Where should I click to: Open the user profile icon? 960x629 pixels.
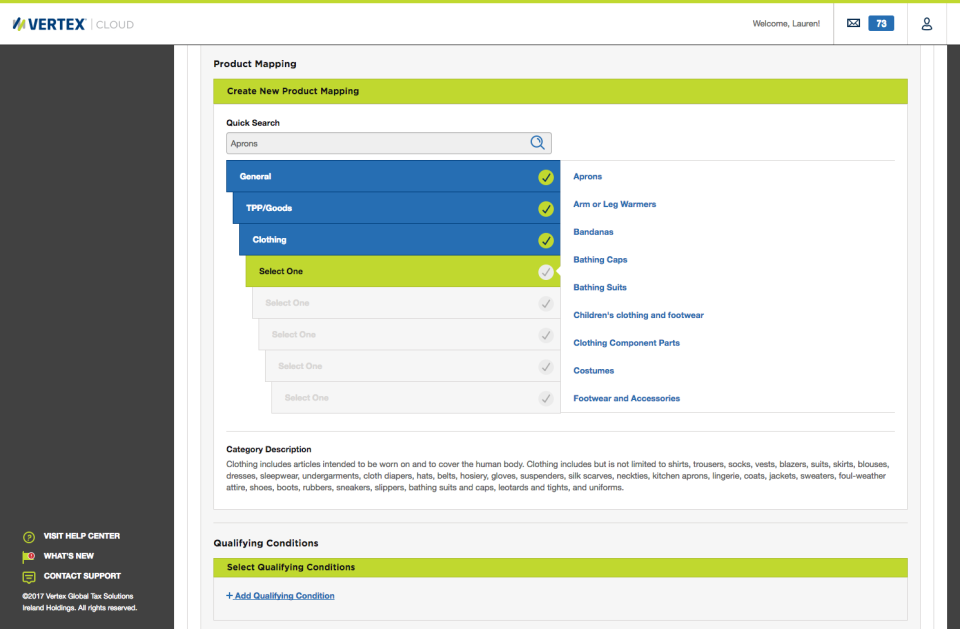click(927, 24)
